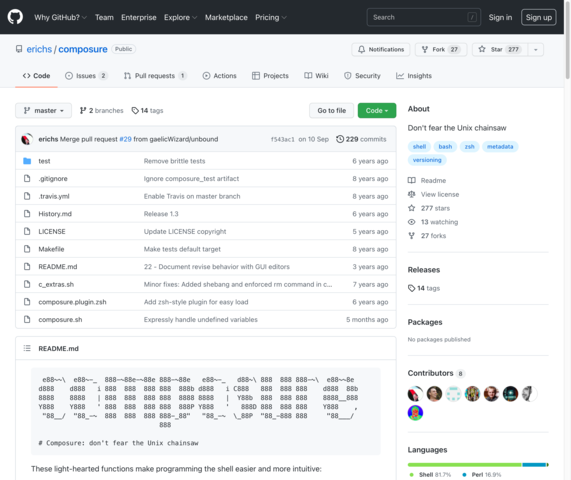Open erichs avatar in latest commit row

(27, 139)
